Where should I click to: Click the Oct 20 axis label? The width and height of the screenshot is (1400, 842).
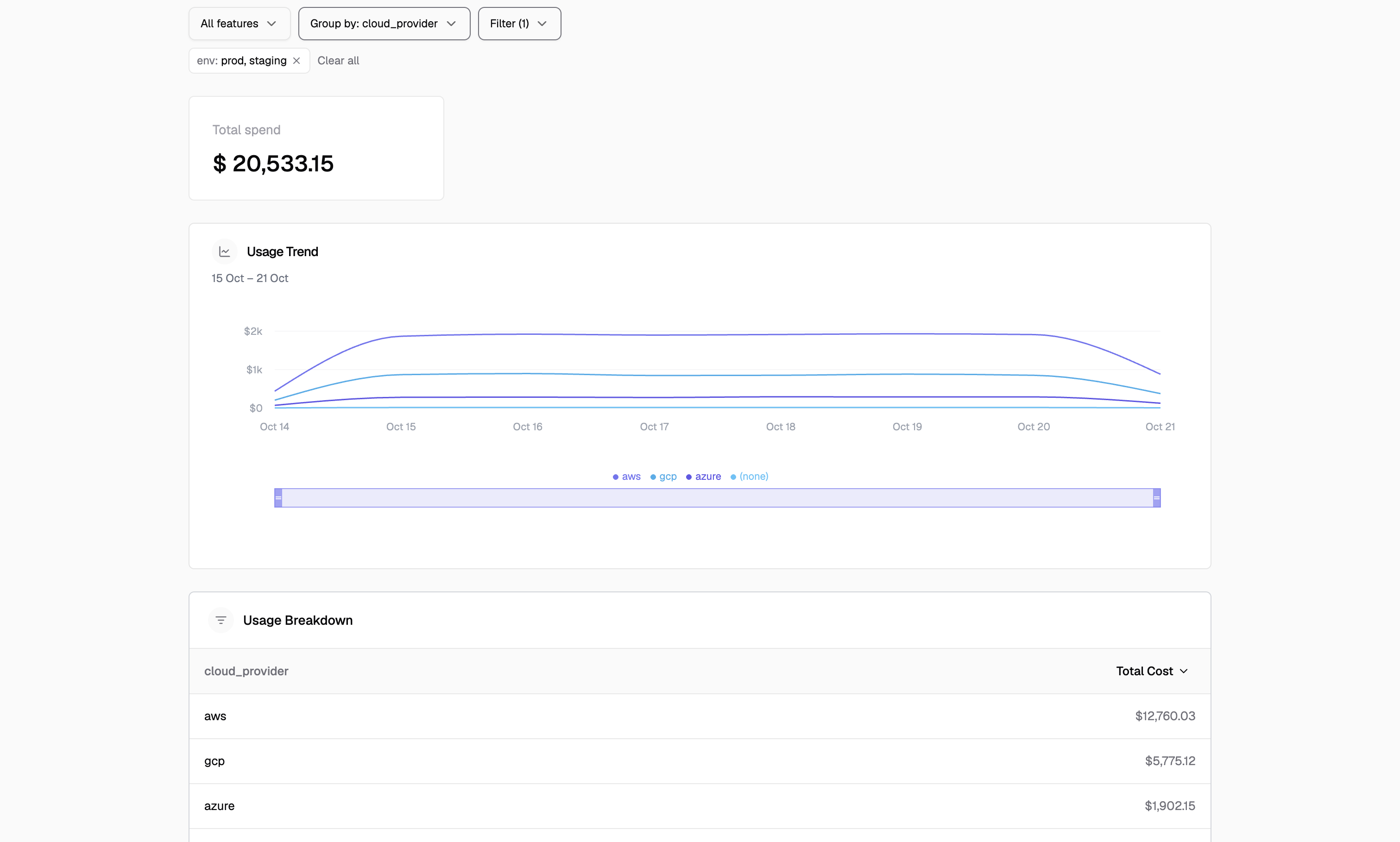[1033, 427]
